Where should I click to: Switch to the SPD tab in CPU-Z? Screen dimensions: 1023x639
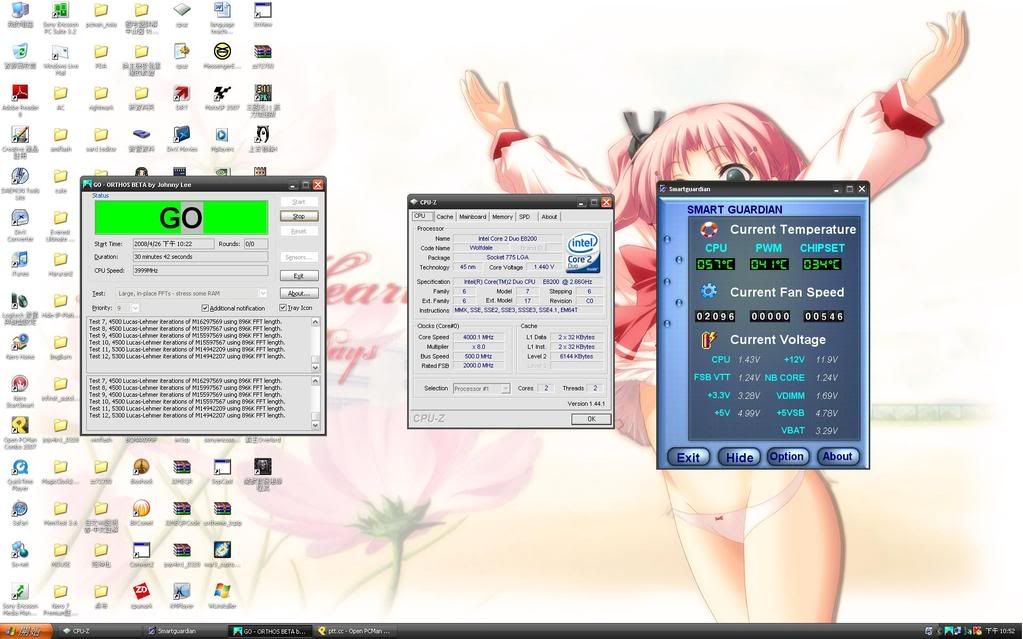(525, 217)
